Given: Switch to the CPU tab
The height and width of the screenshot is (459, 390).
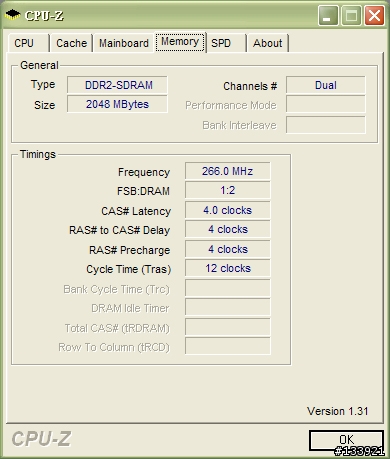Looking at the screenshot, I should (29, 43).
